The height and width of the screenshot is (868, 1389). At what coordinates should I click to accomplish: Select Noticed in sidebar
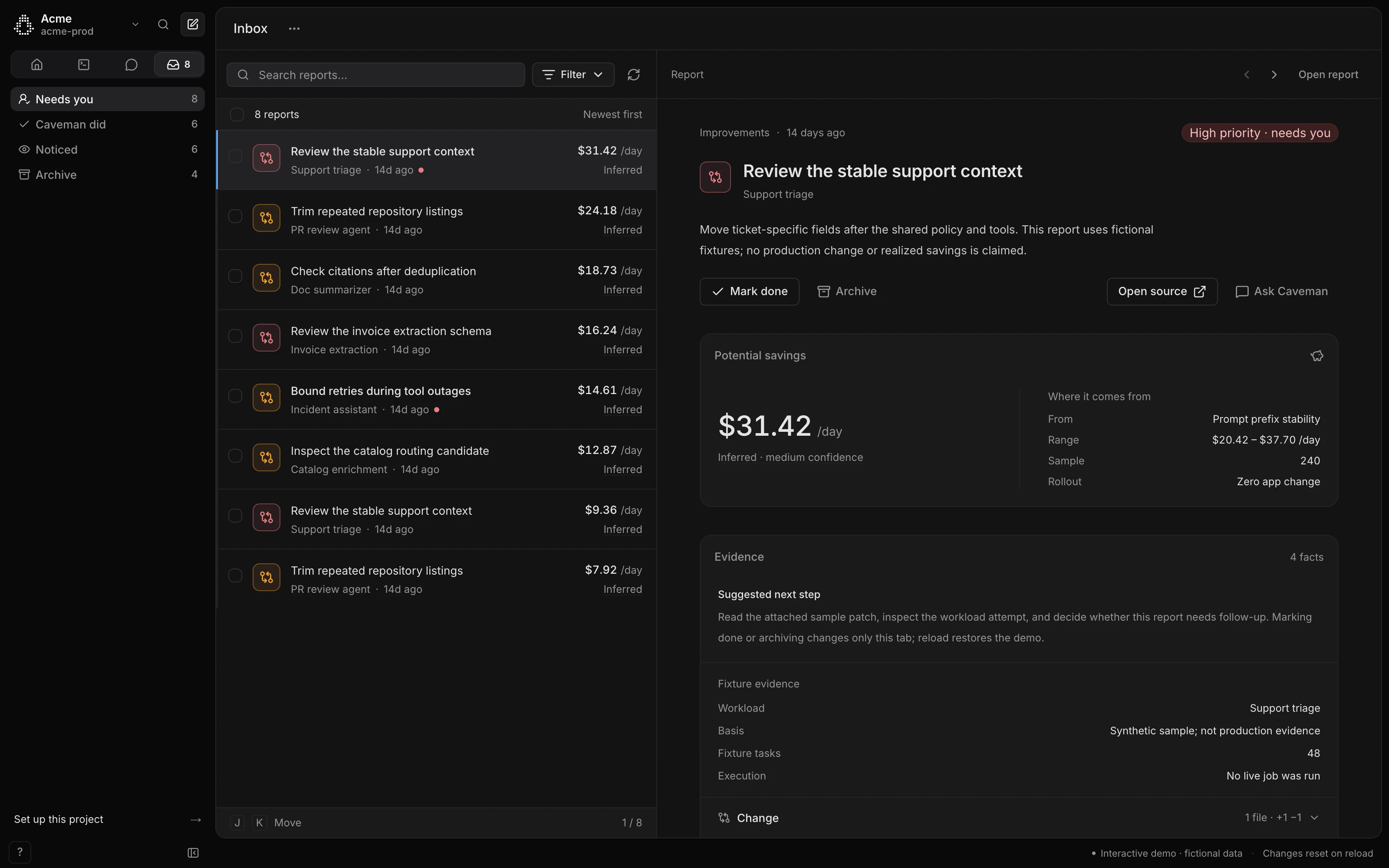tap(107, 149)
